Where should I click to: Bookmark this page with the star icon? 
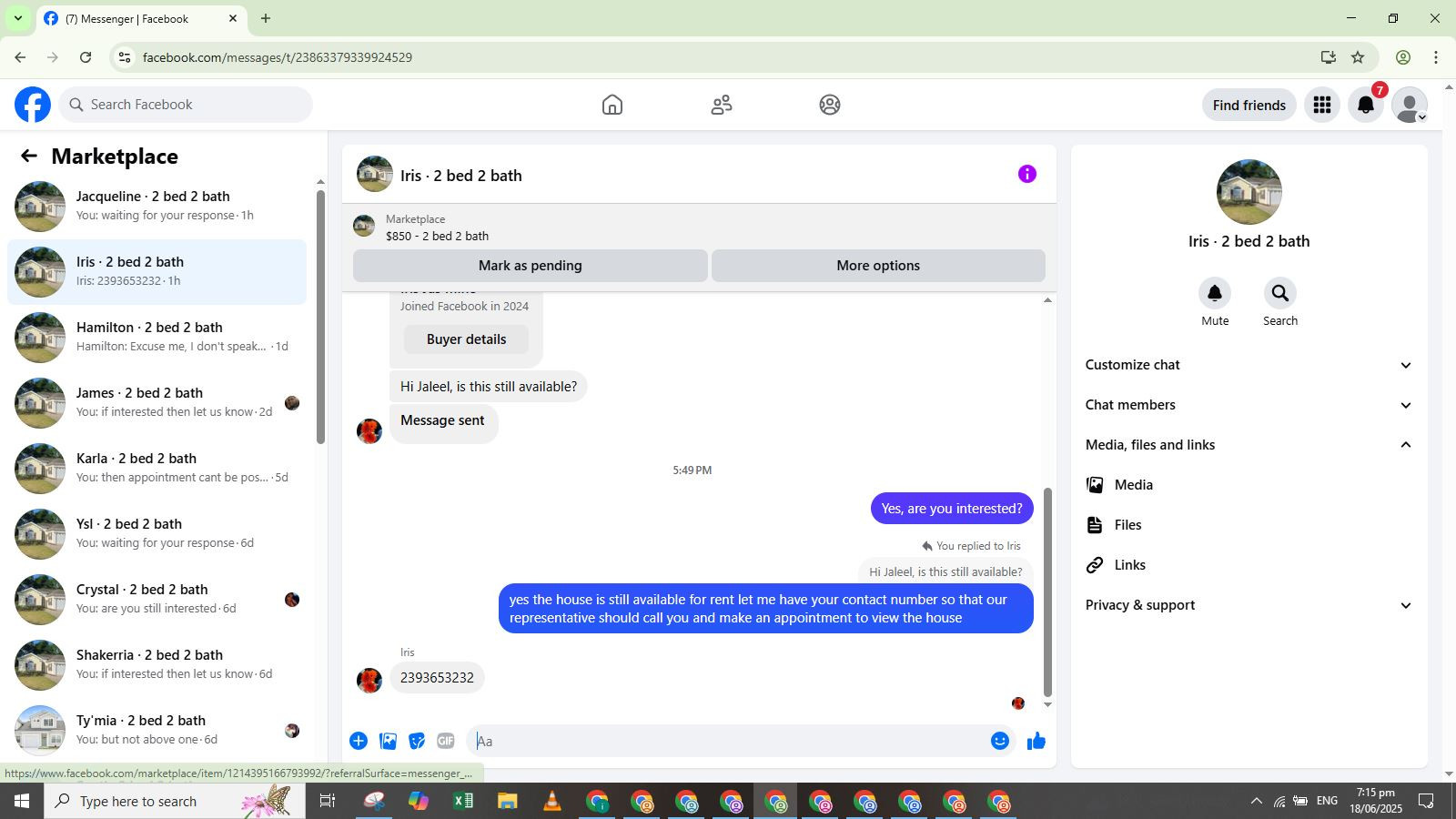tap(1358, 57)
